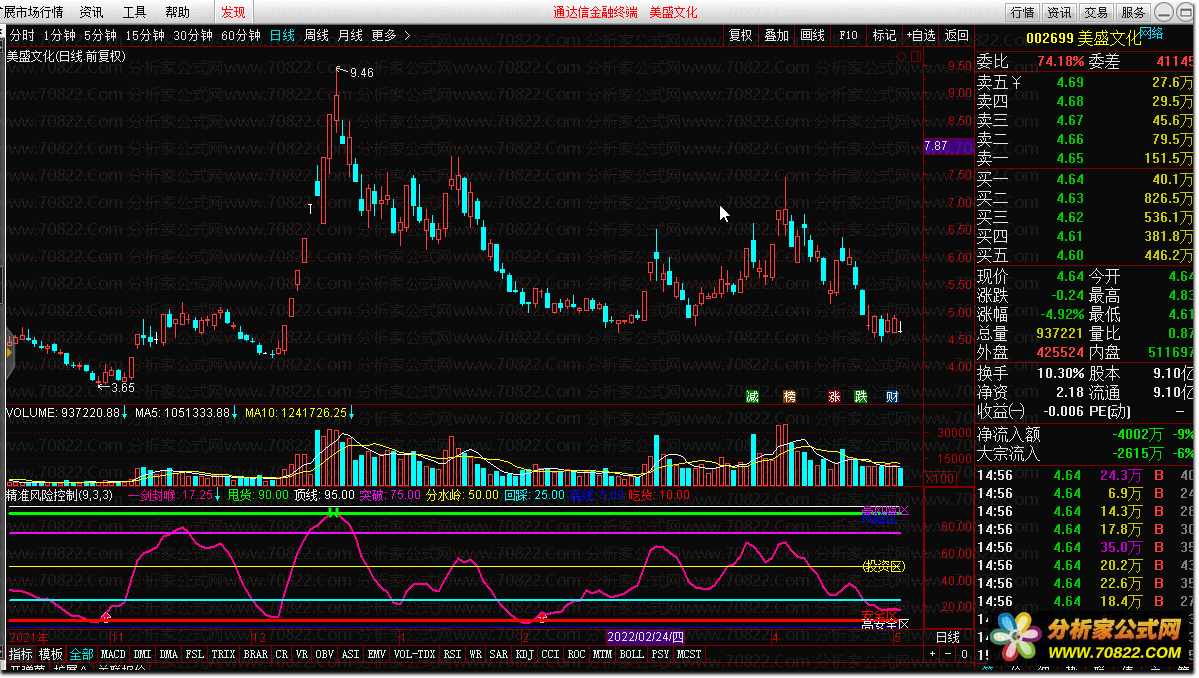Select the SAR indicator

click(x=499, y=654)
